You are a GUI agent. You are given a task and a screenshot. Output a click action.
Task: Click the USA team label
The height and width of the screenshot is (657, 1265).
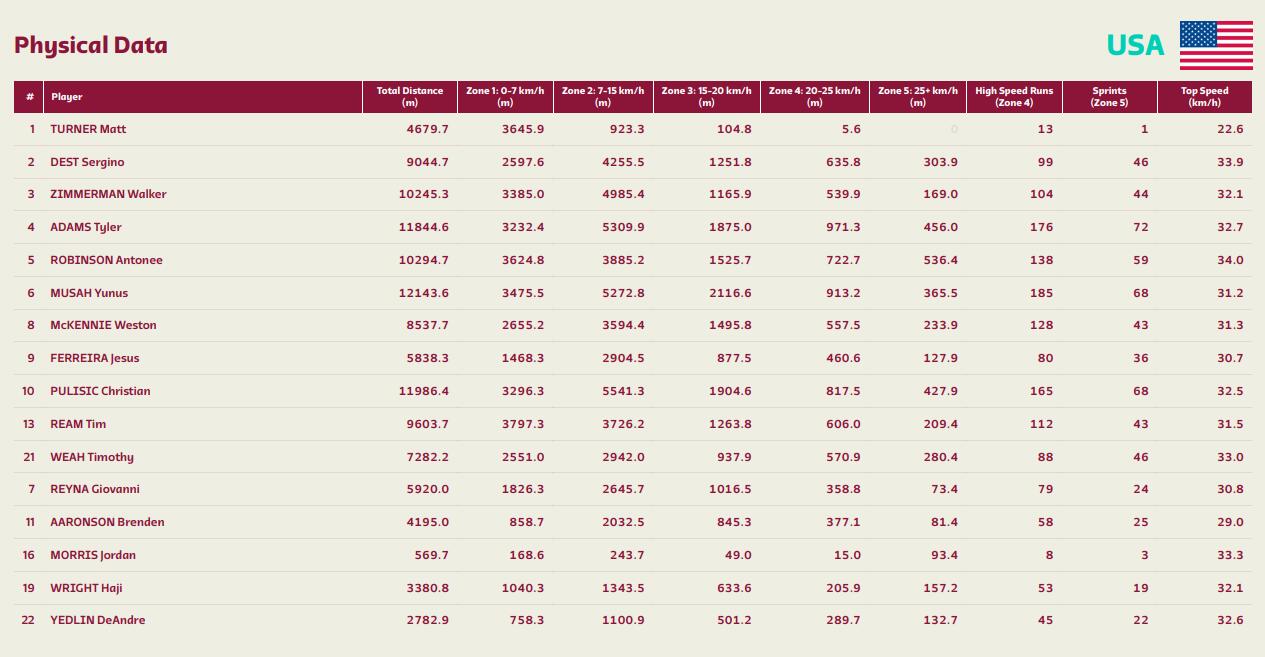(x=1135, y=45)
